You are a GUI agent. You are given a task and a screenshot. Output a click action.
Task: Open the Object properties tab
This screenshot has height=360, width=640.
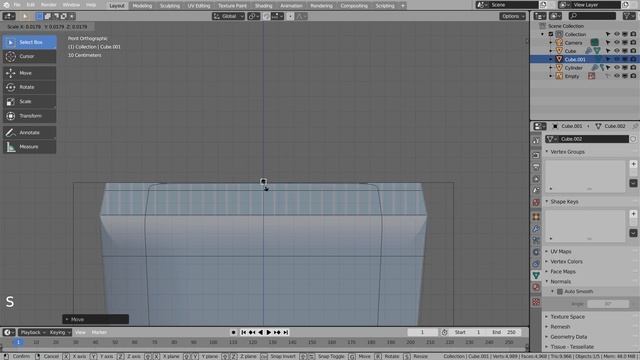pos(536,217)
